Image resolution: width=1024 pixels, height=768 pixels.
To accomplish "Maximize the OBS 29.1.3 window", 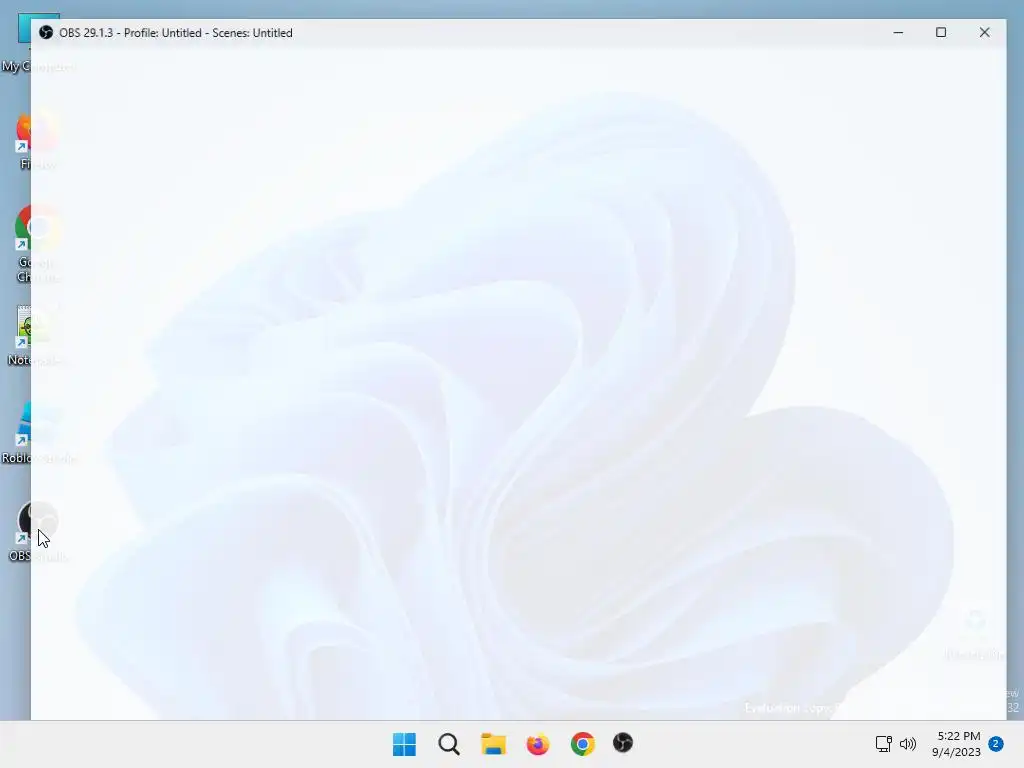I will pyautogui.click(x=941, y=33).
